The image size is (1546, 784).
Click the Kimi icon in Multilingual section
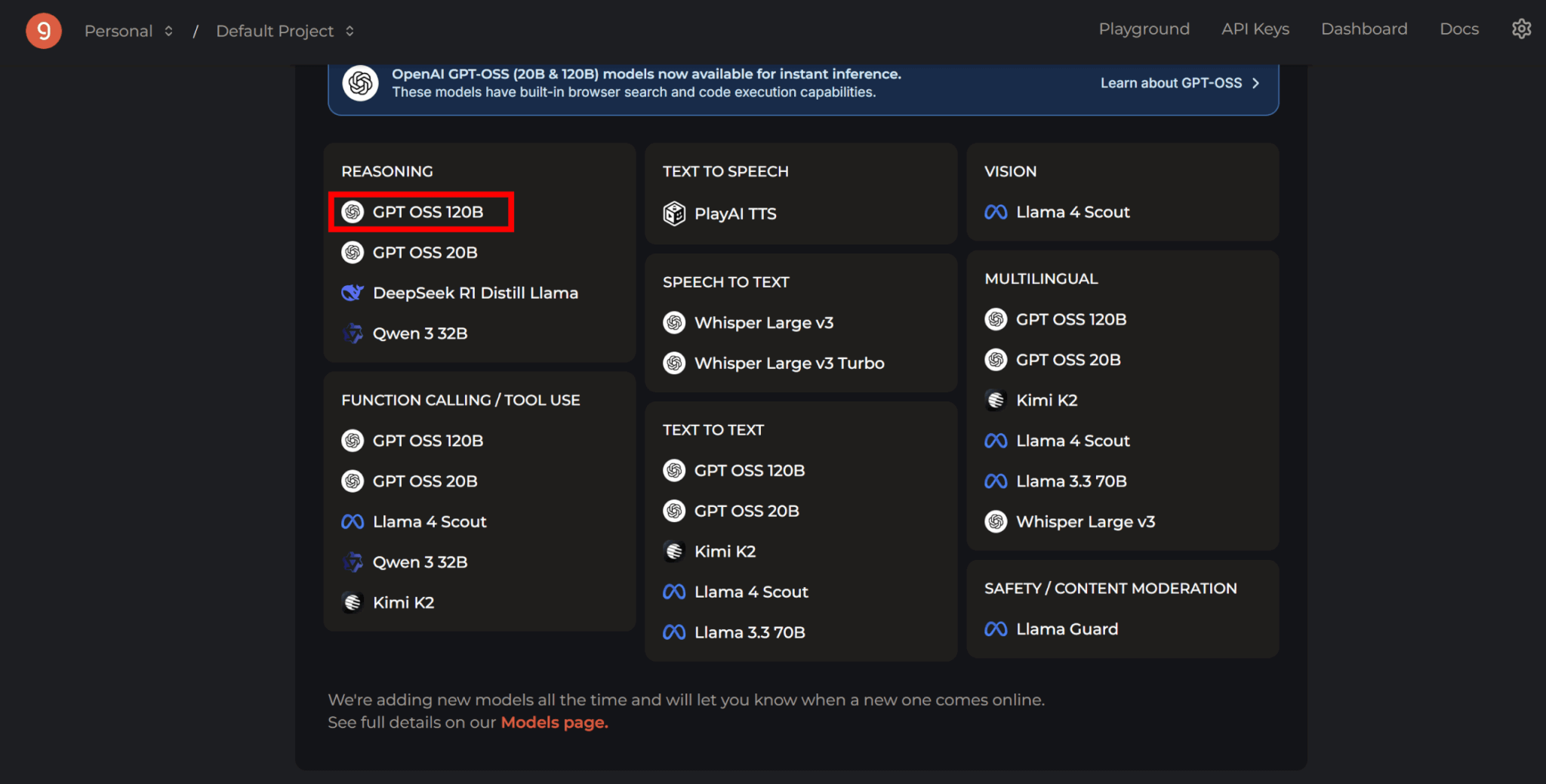(x=996, y=400)
